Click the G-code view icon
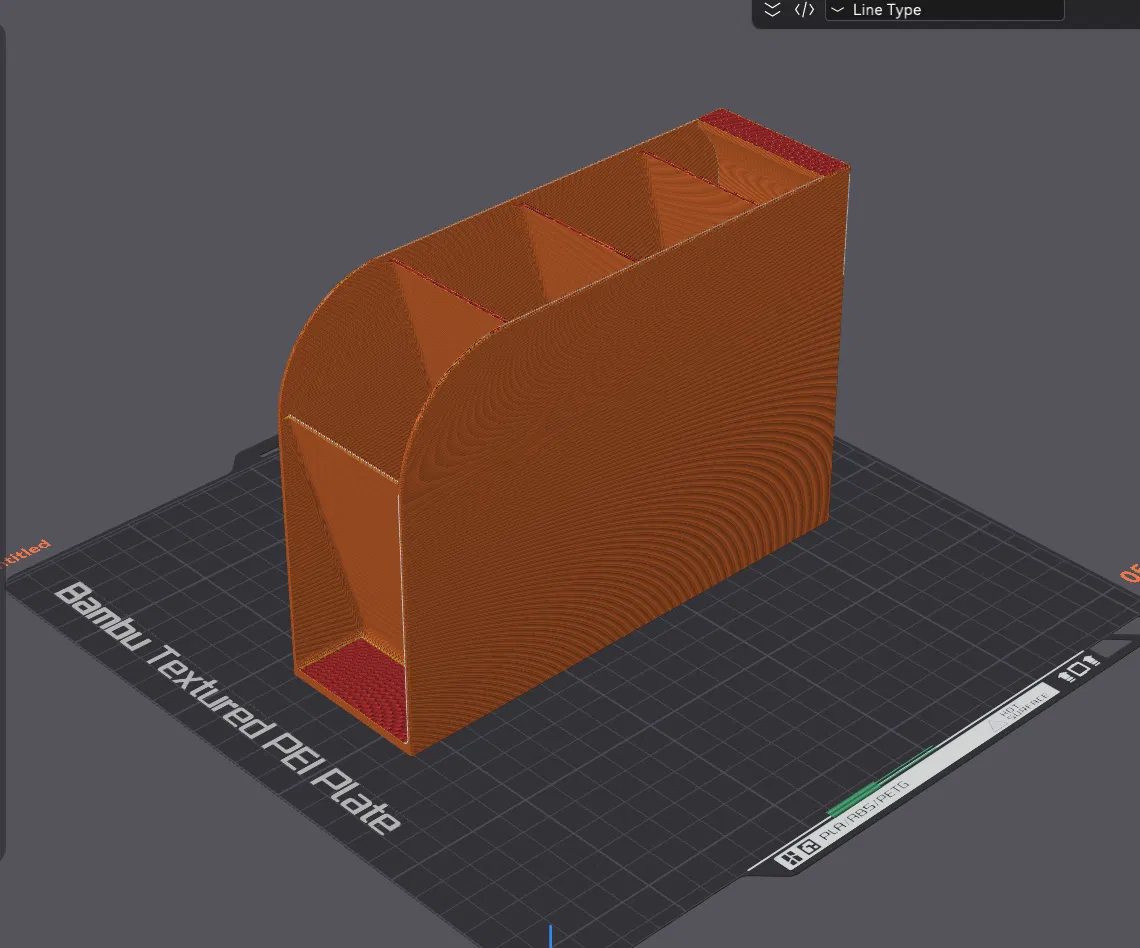Viewport: 1140px width, 948px height. 804,9
